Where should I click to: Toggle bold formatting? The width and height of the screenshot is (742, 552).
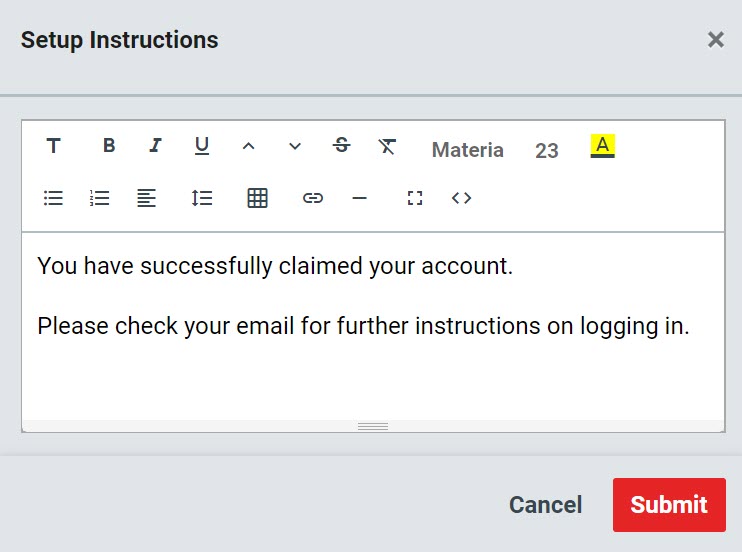point(109,146)
